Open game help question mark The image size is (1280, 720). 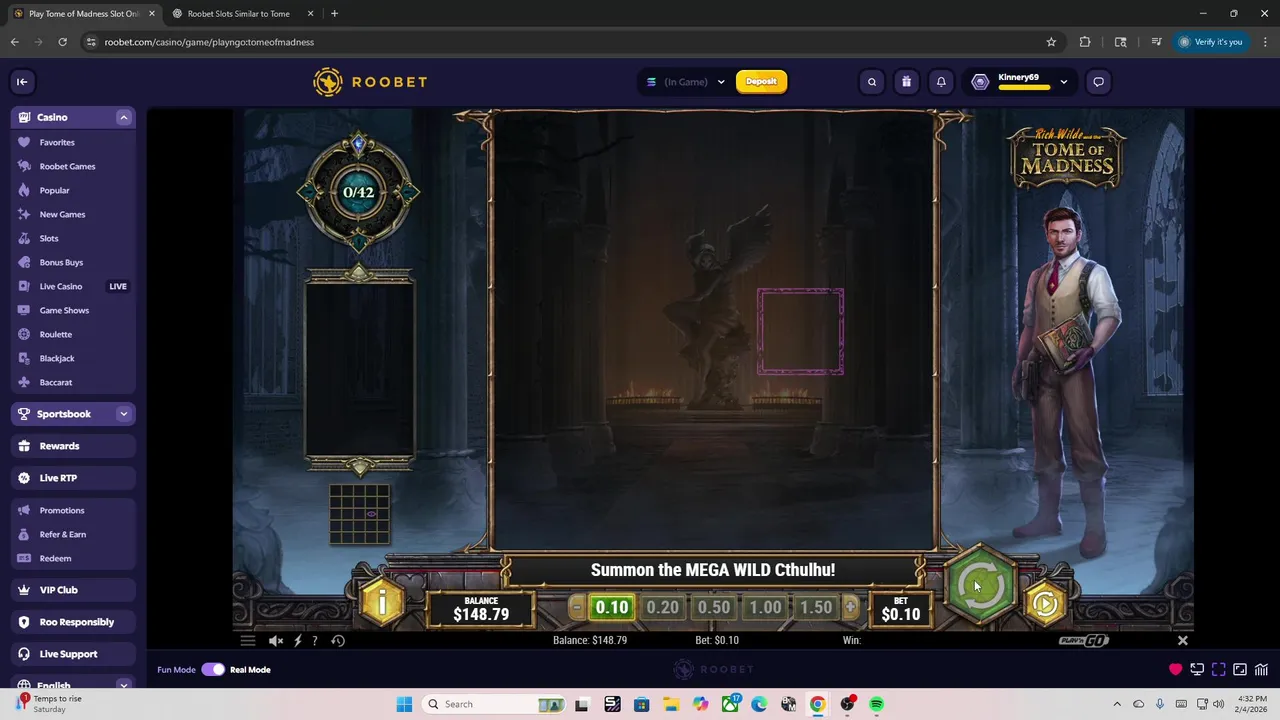pyautogui.click(x=315, y=640)
